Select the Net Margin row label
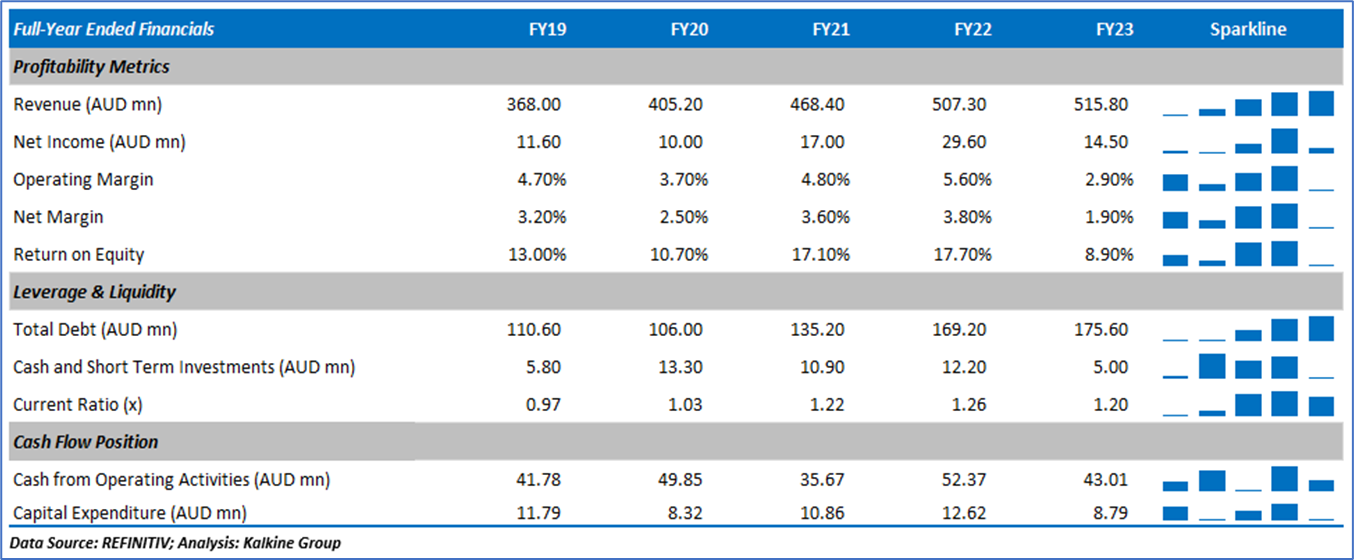The image size is (1354, 560). [x=58, y=217]
